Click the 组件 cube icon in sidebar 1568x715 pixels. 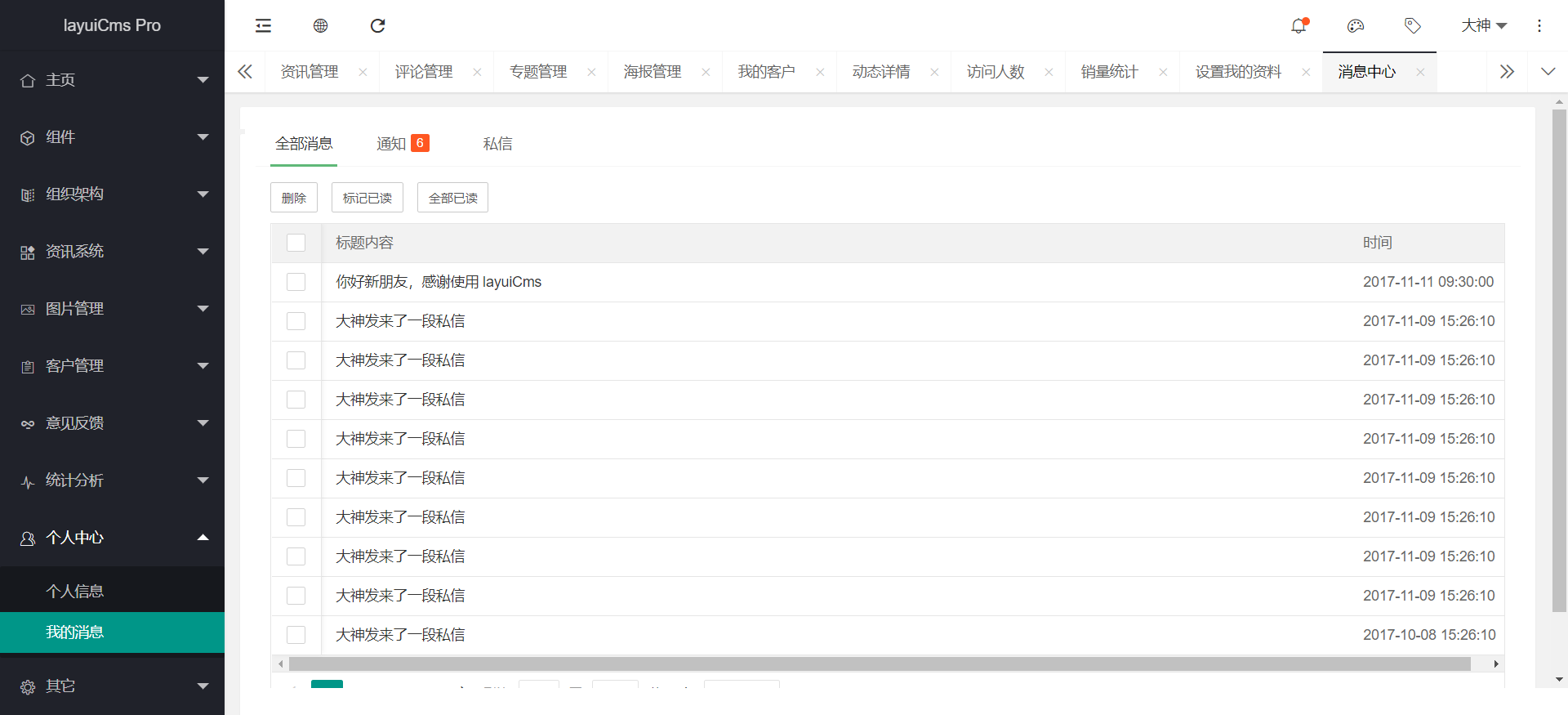[x=28, y=137]
